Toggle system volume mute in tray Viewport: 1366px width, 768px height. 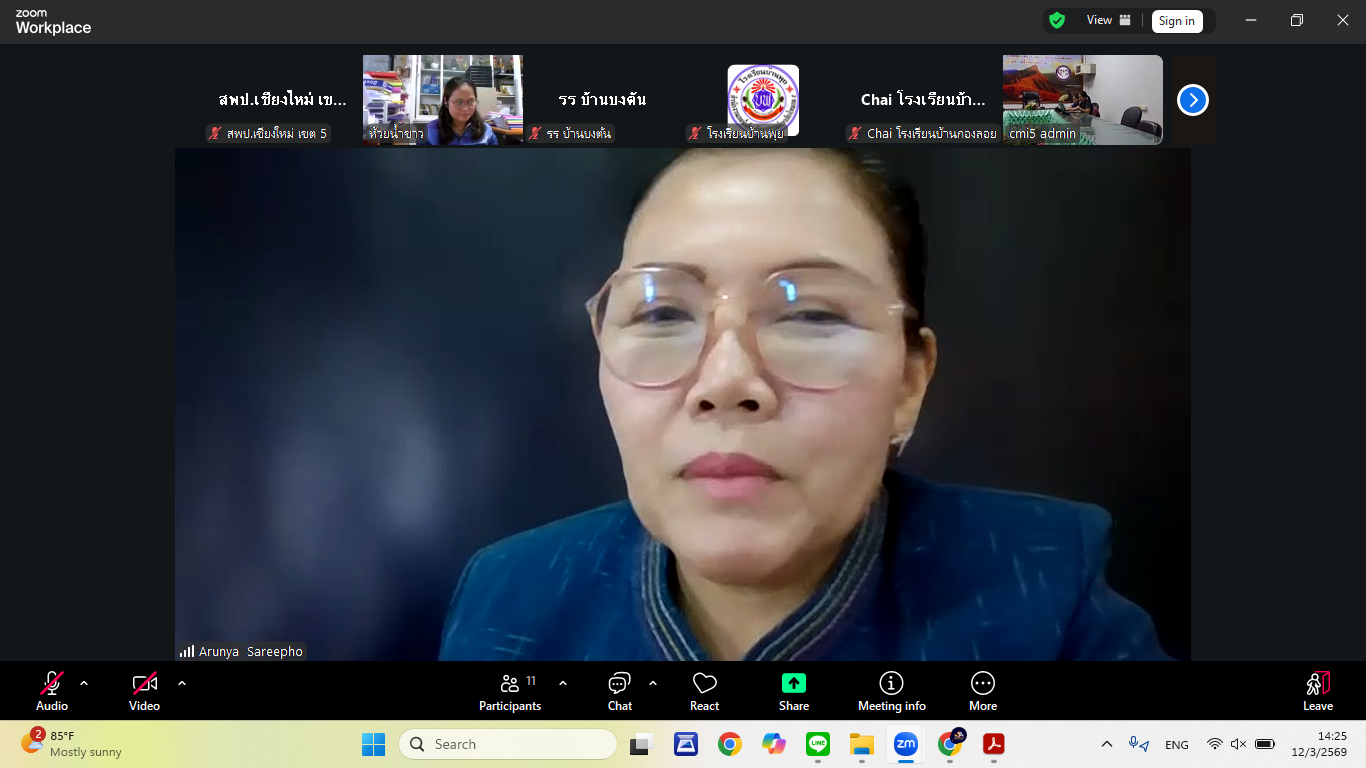click(1238, 744)
